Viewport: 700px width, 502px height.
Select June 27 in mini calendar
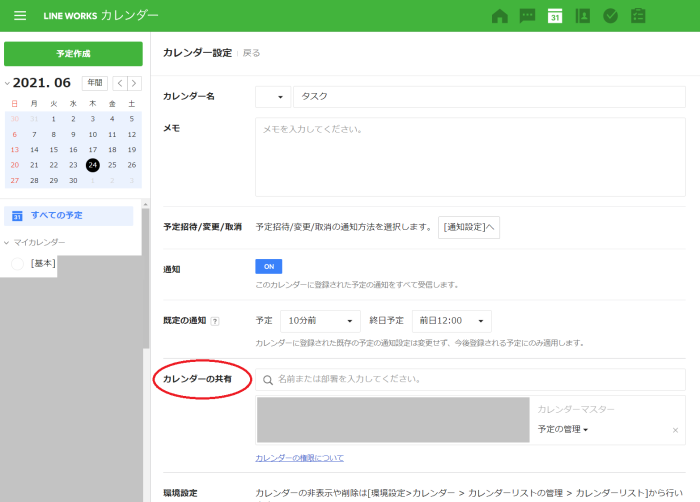point(15,180)
